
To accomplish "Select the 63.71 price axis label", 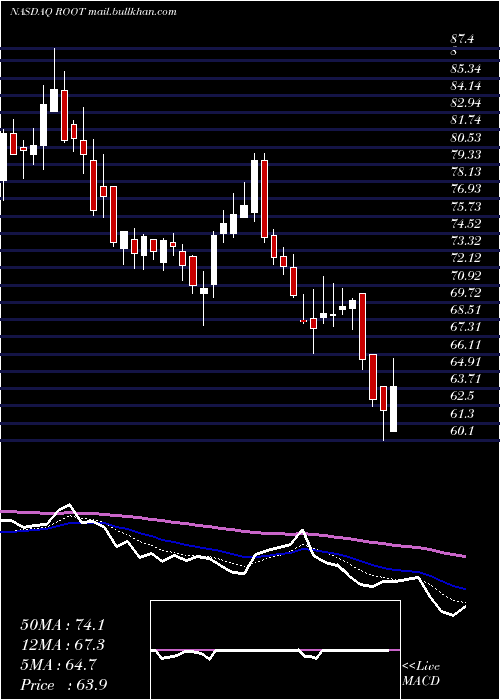I will 466,379.
